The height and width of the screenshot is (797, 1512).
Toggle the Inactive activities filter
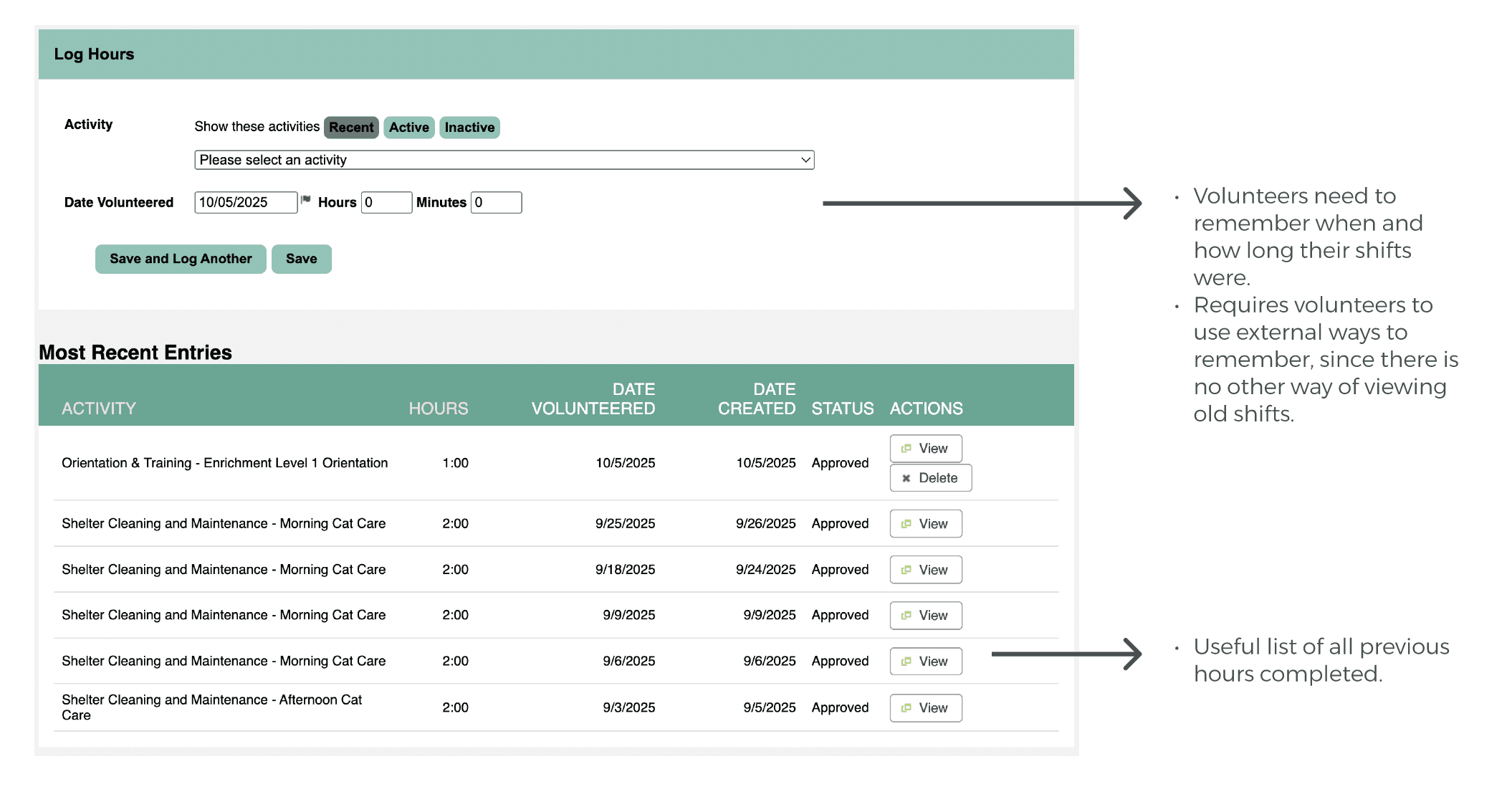[469, 128]
